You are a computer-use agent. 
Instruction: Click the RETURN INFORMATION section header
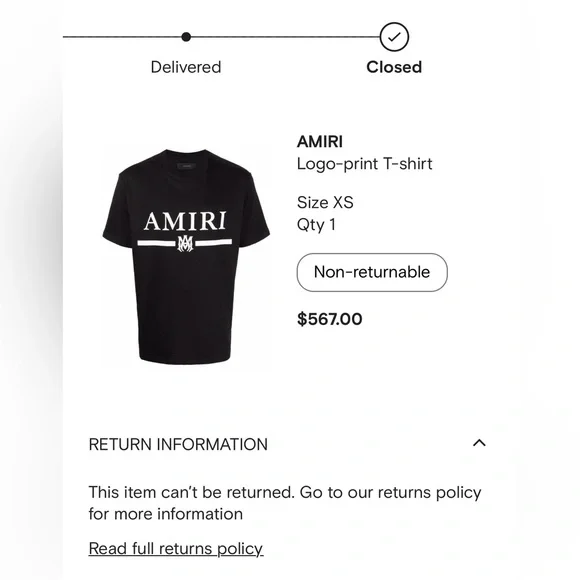coord(178,444)
